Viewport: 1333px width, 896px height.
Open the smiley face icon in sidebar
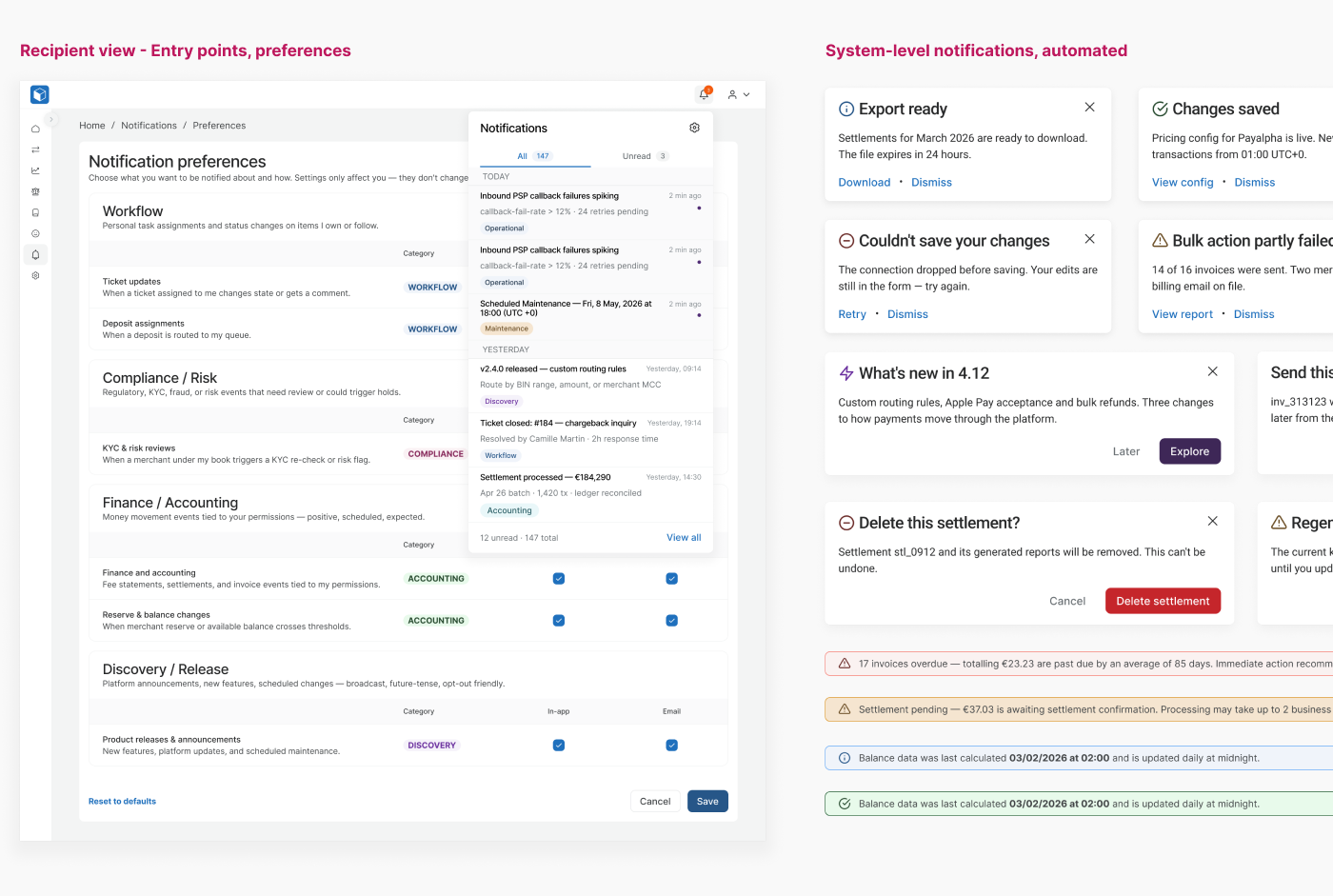pyautogui.click(x=35, y=233)
